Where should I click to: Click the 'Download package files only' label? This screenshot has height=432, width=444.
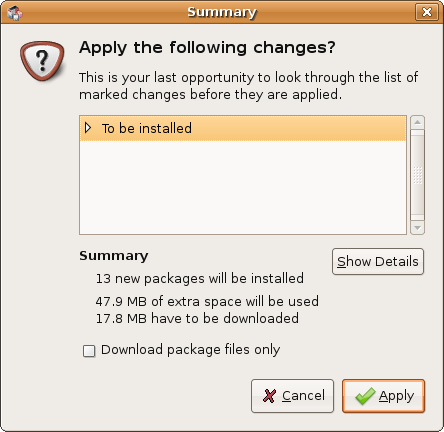pos(190,350)
